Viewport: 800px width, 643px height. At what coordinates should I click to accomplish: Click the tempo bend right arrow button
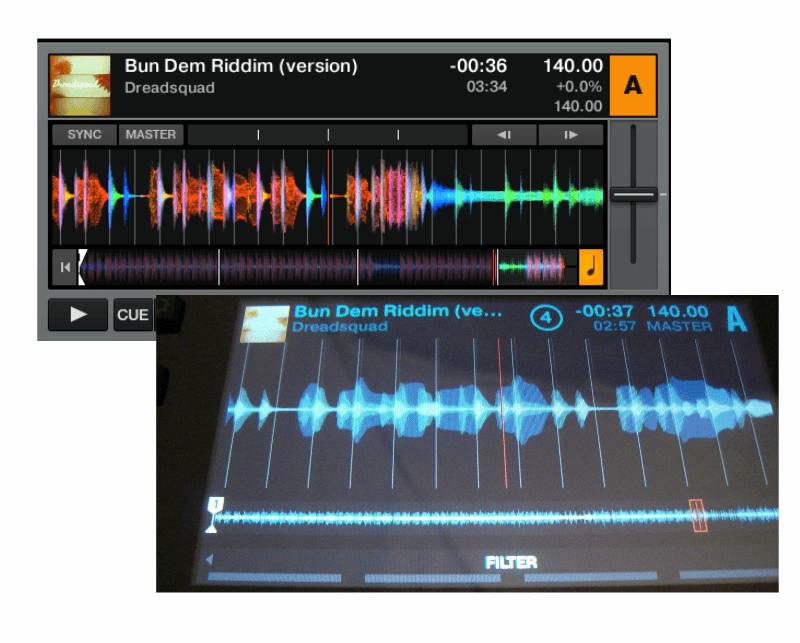[x=571, y=135]
